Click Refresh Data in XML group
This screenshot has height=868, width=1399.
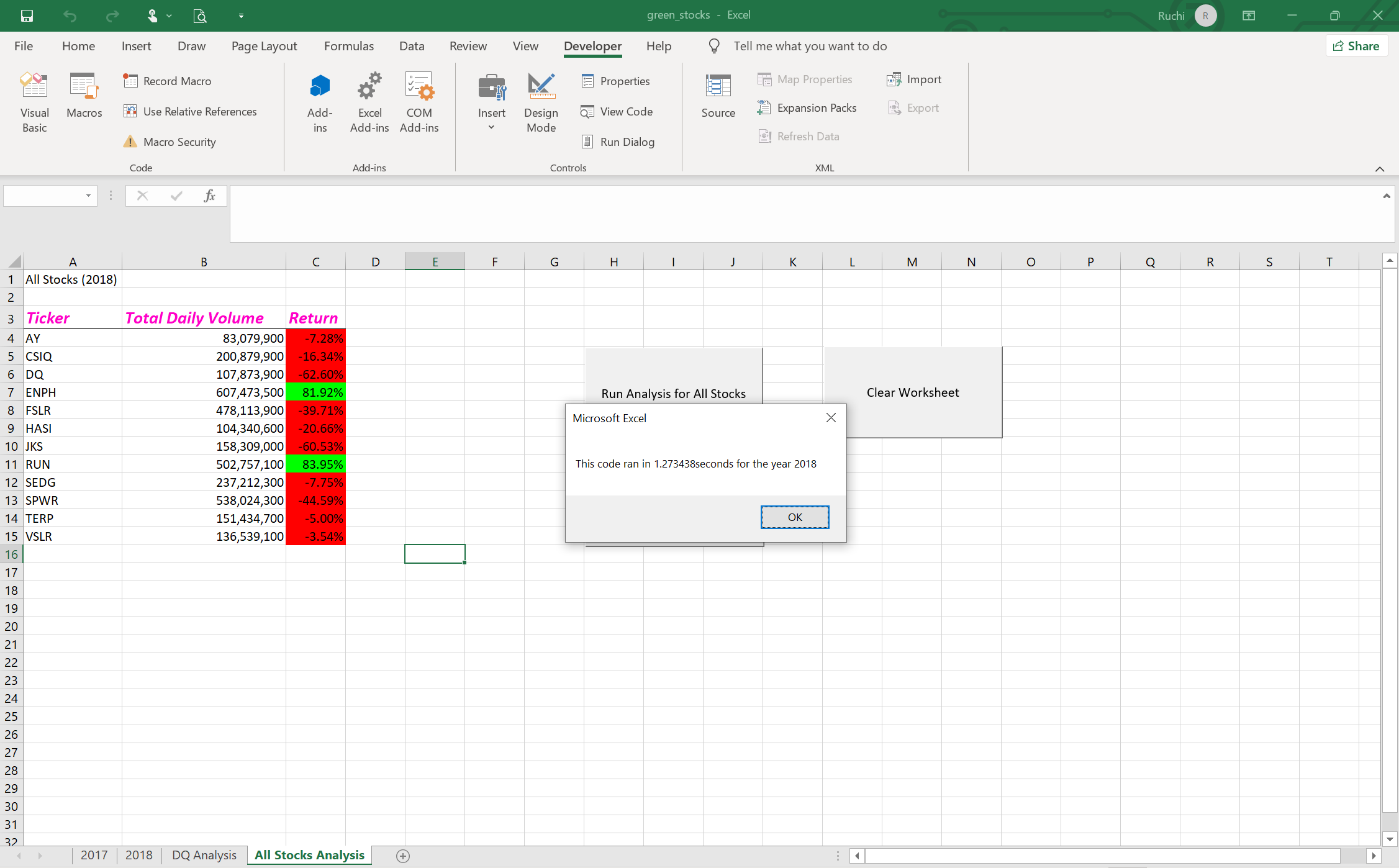[x=799, y=137]
